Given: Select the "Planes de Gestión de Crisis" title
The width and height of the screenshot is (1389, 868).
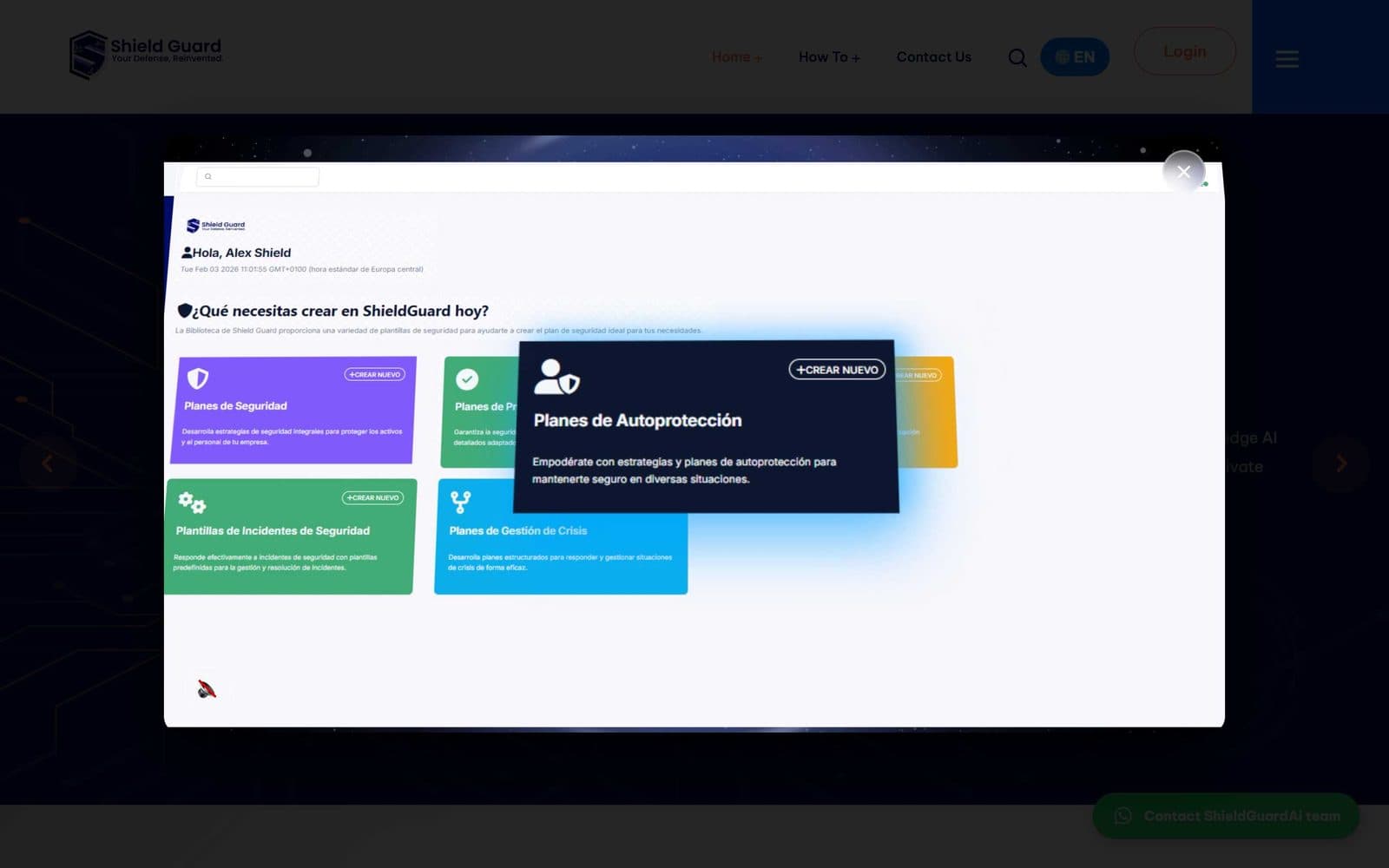Looking at the screenshot, I should (x=518, y=530).
